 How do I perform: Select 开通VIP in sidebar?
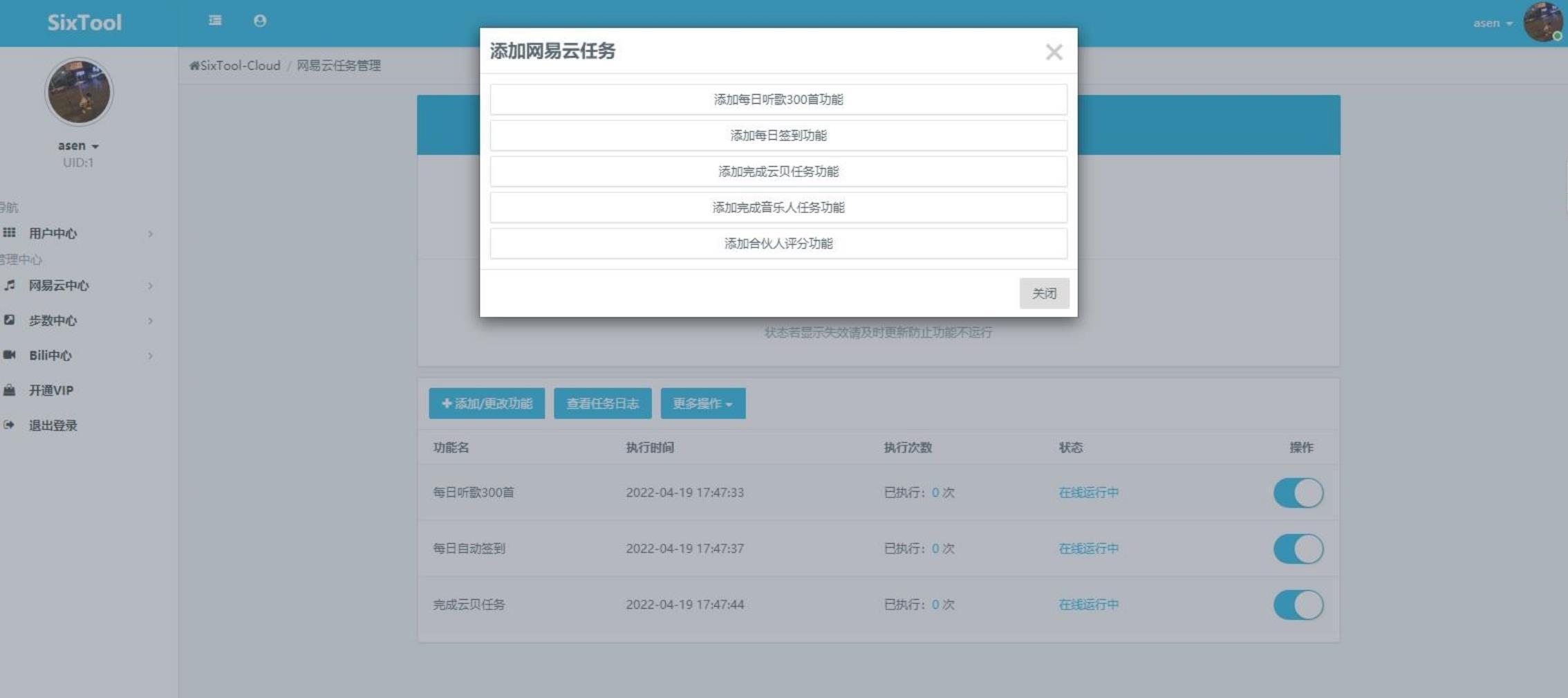pyautogui.click(x=51, y=390)
